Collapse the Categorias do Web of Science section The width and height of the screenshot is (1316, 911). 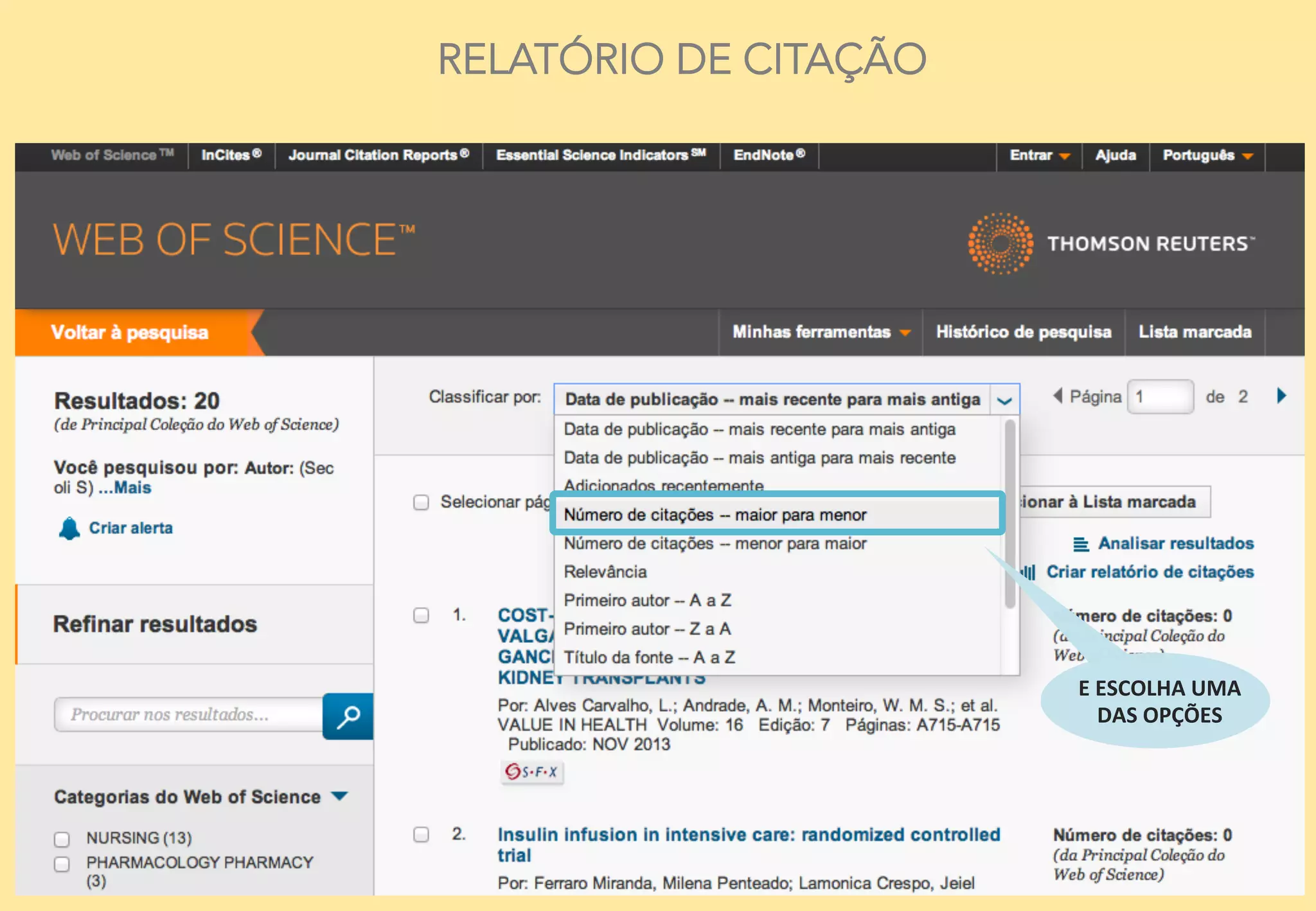click(339, 796)
